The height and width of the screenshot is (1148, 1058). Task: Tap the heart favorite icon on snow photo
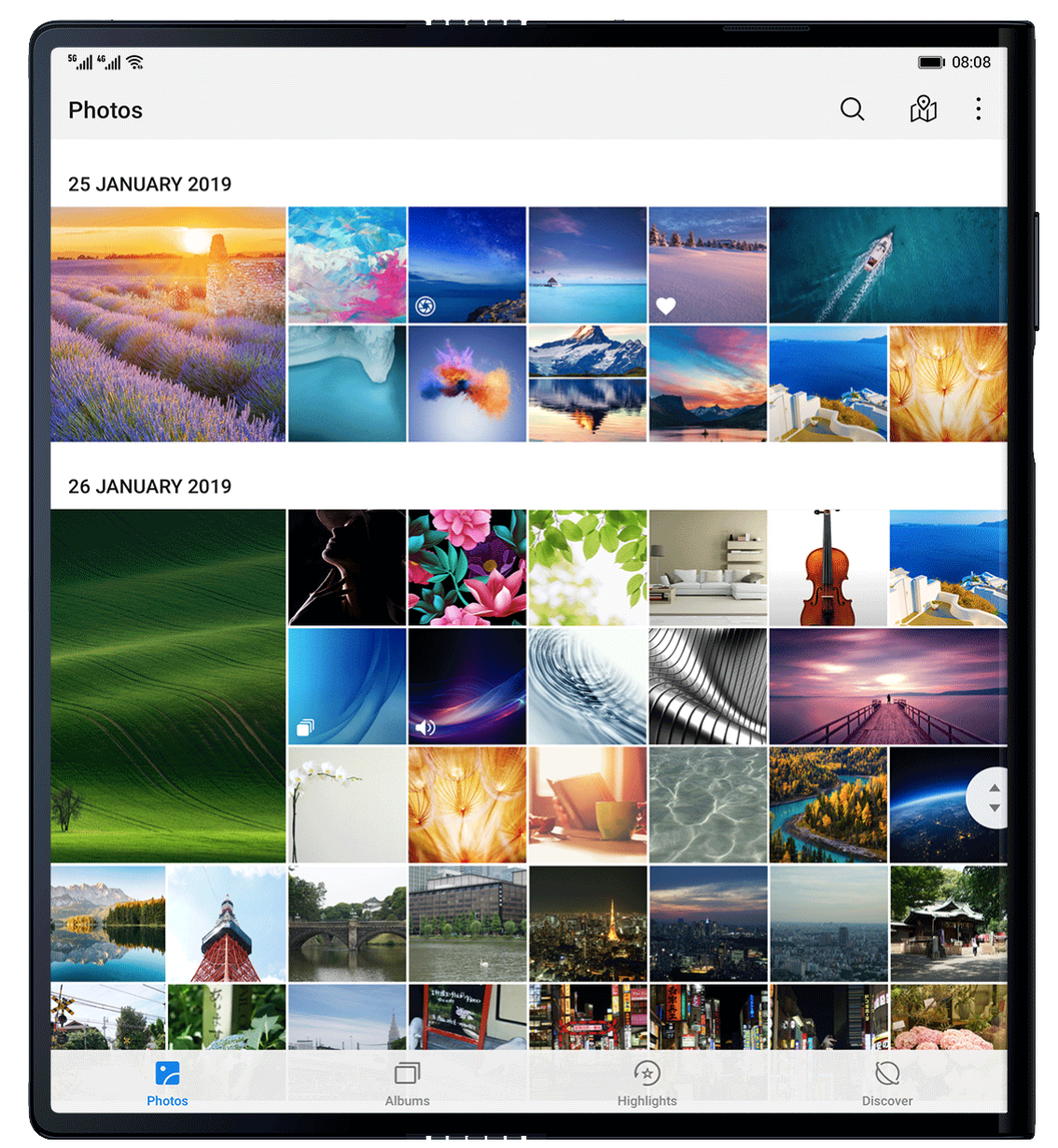665,305
